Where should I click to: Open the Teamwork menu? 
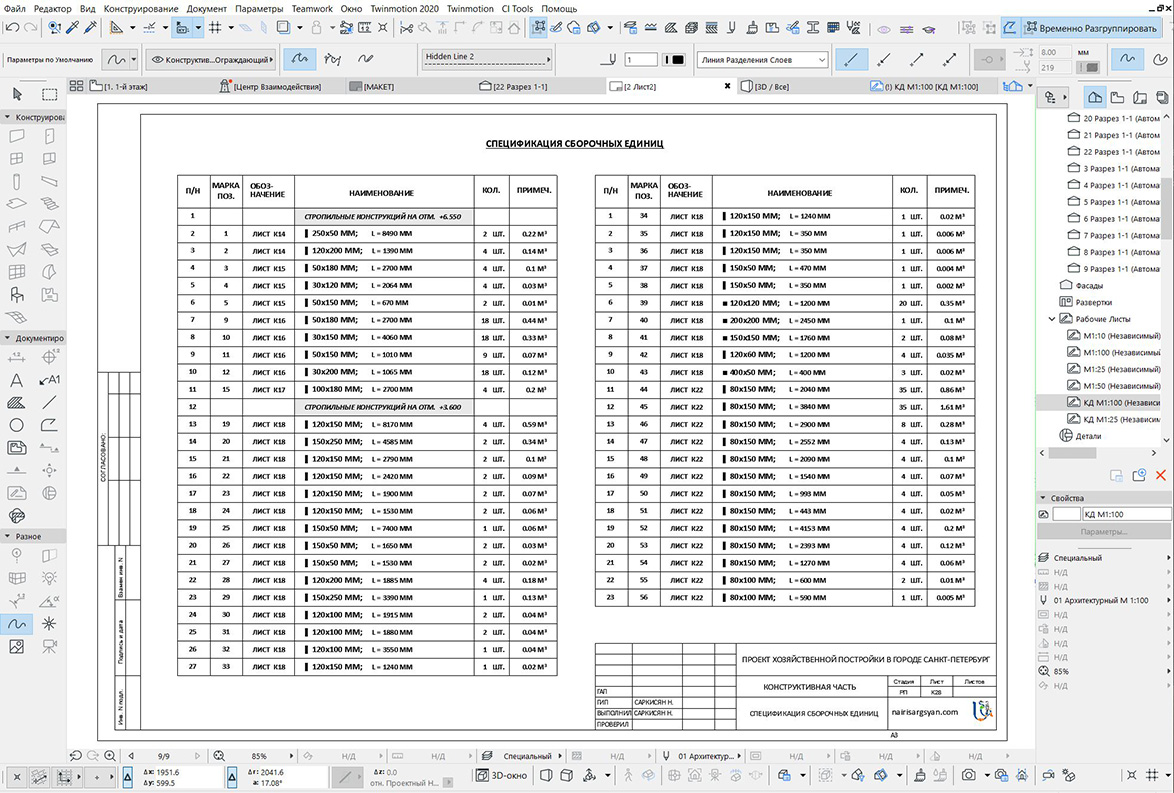point(312,8)
